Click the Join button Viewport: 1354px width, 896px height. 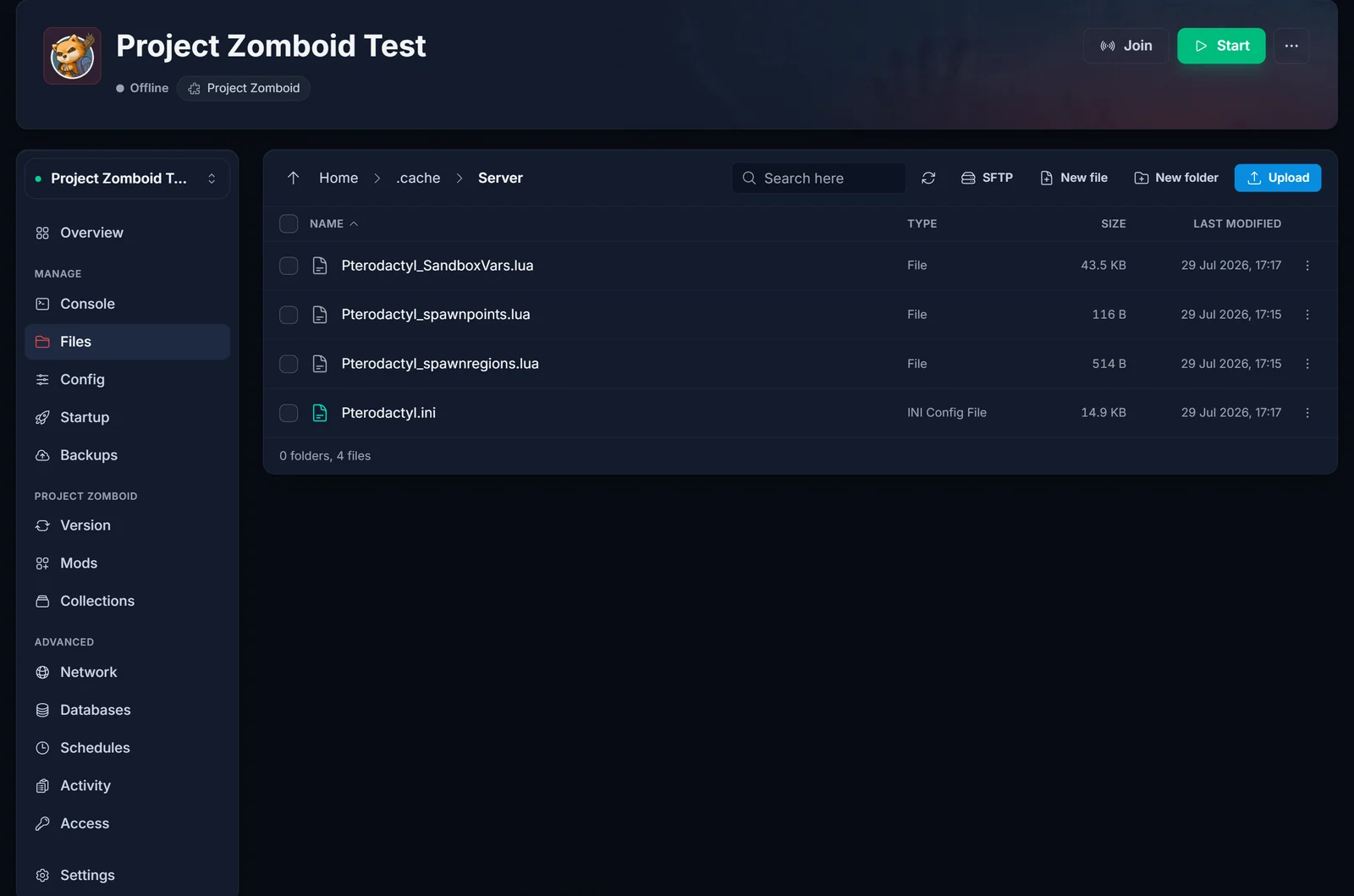coord(1126,46)
